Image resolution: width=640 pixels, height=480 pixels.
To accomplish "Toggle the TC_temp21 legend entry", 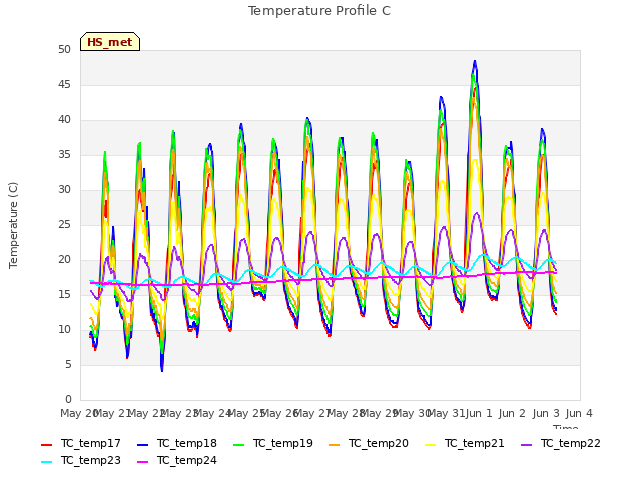I will pyautogui.click(x=464, y=443).
